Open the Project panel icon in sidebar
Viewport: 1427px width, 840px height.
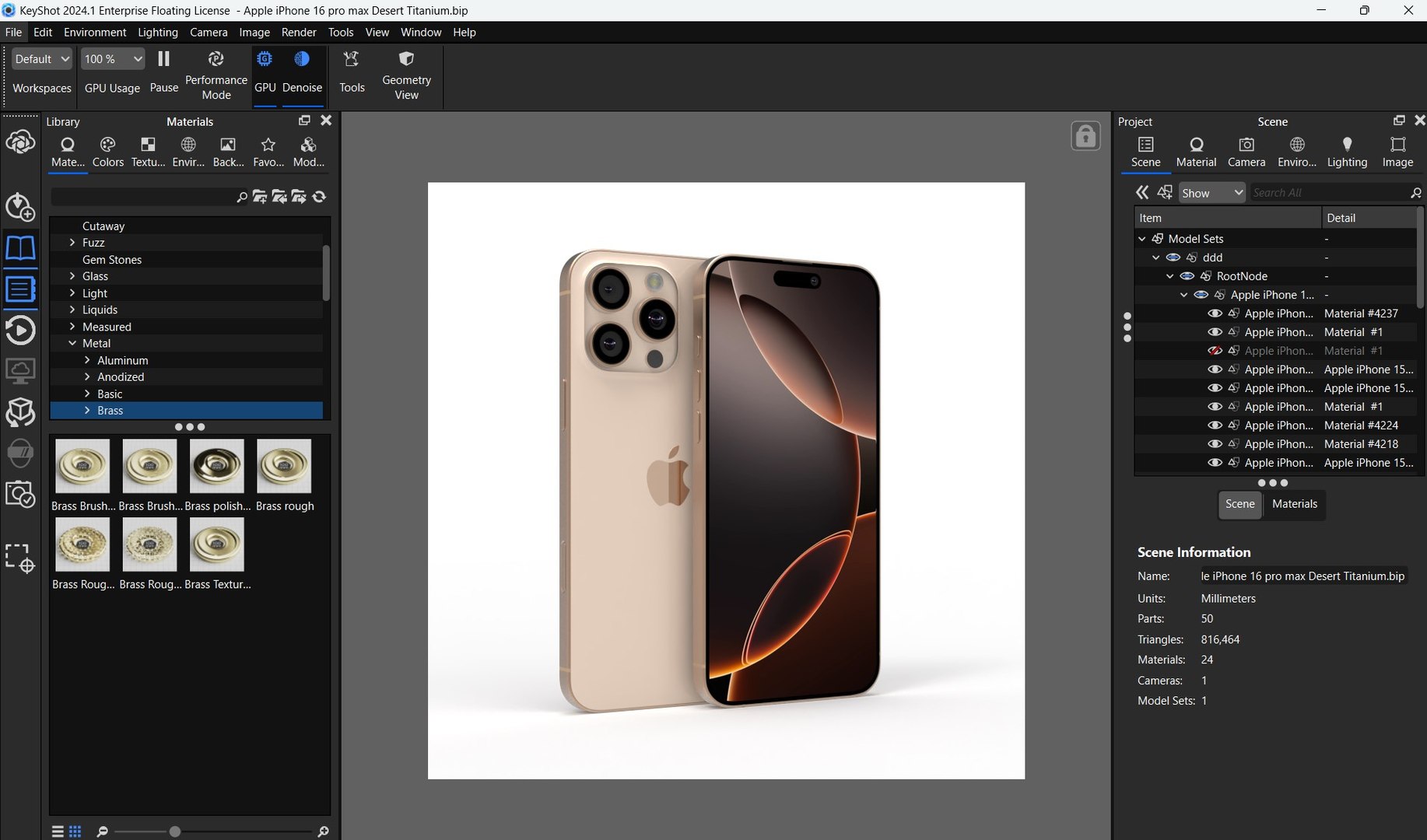point(20,289)
